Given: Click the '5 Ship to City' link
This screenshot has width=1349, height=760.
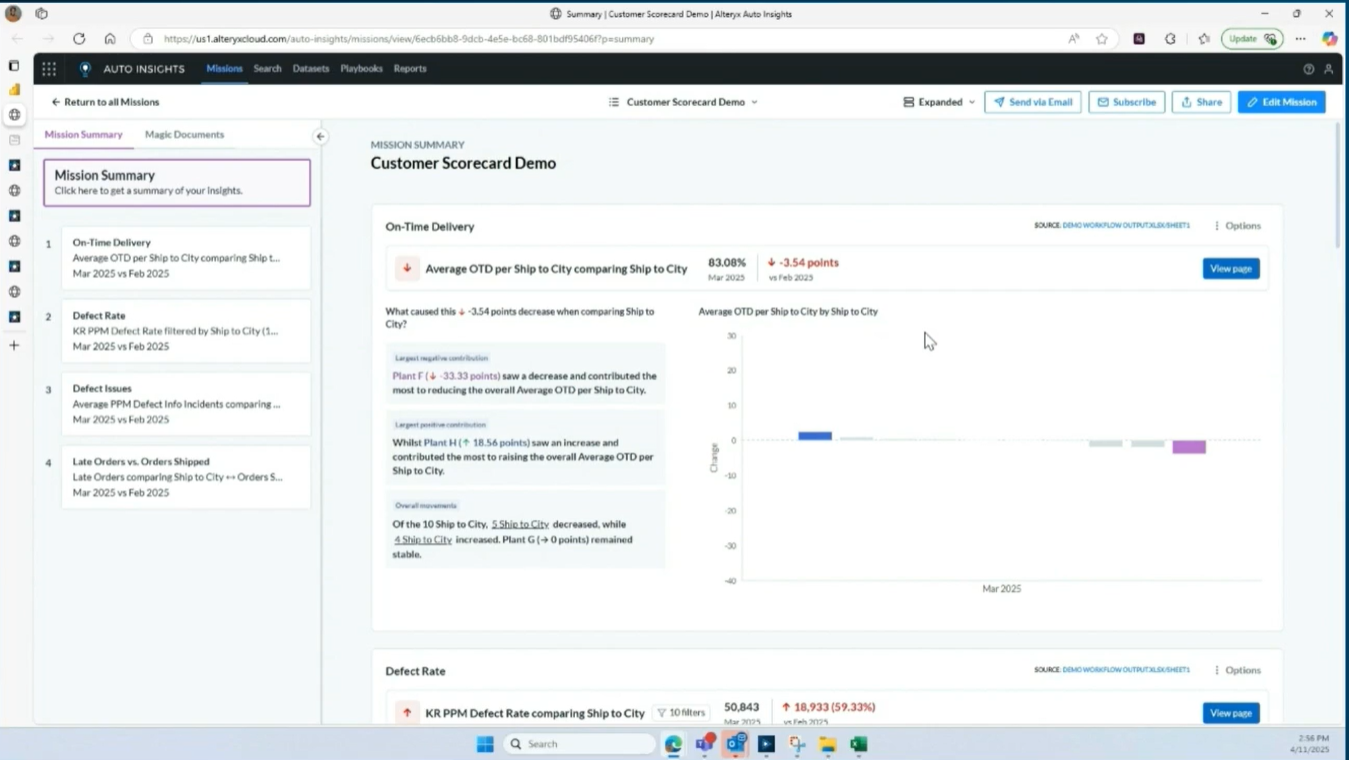Looking at the screenshot, I should (520, 524).
